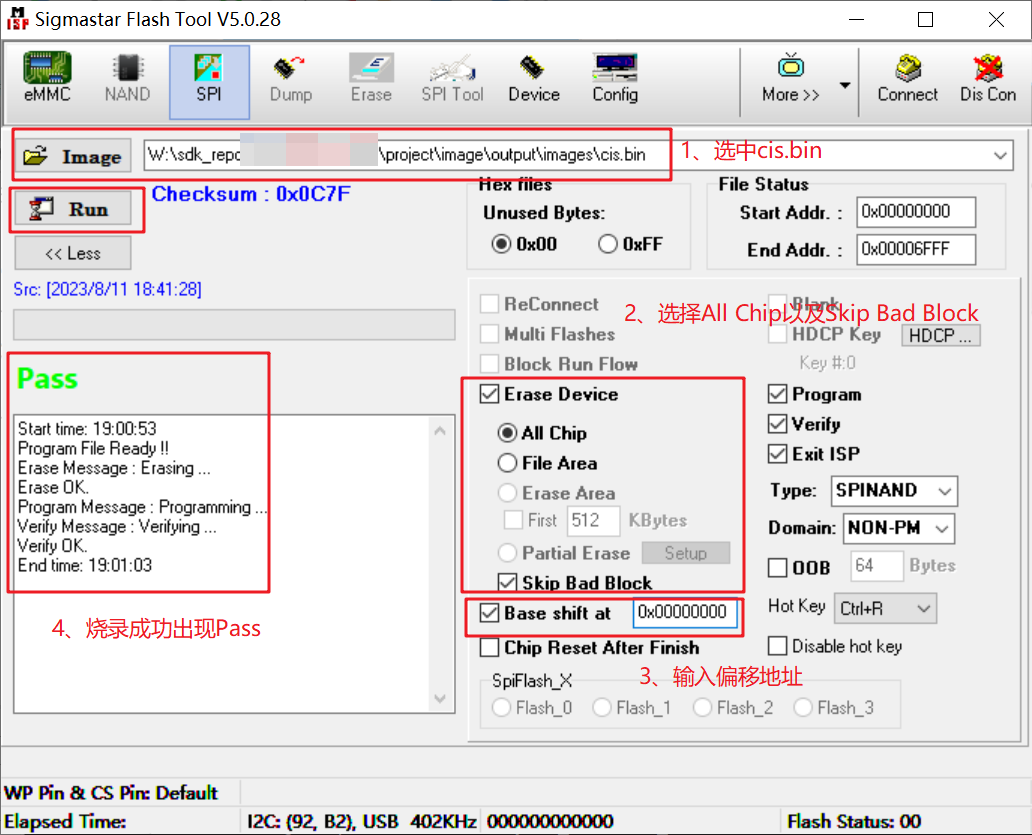Click the Start Addr. input field

916,212
